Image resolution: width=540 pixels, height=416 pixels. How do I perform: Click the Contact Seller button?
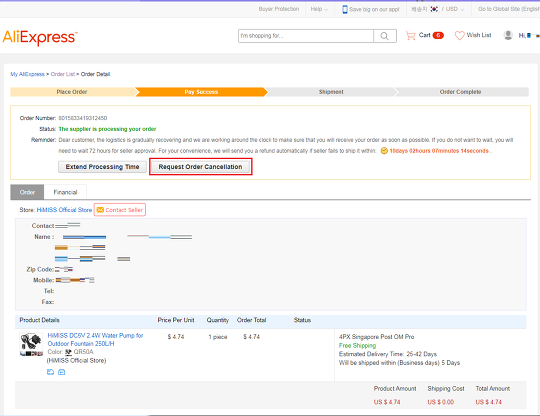coord(120,210)
